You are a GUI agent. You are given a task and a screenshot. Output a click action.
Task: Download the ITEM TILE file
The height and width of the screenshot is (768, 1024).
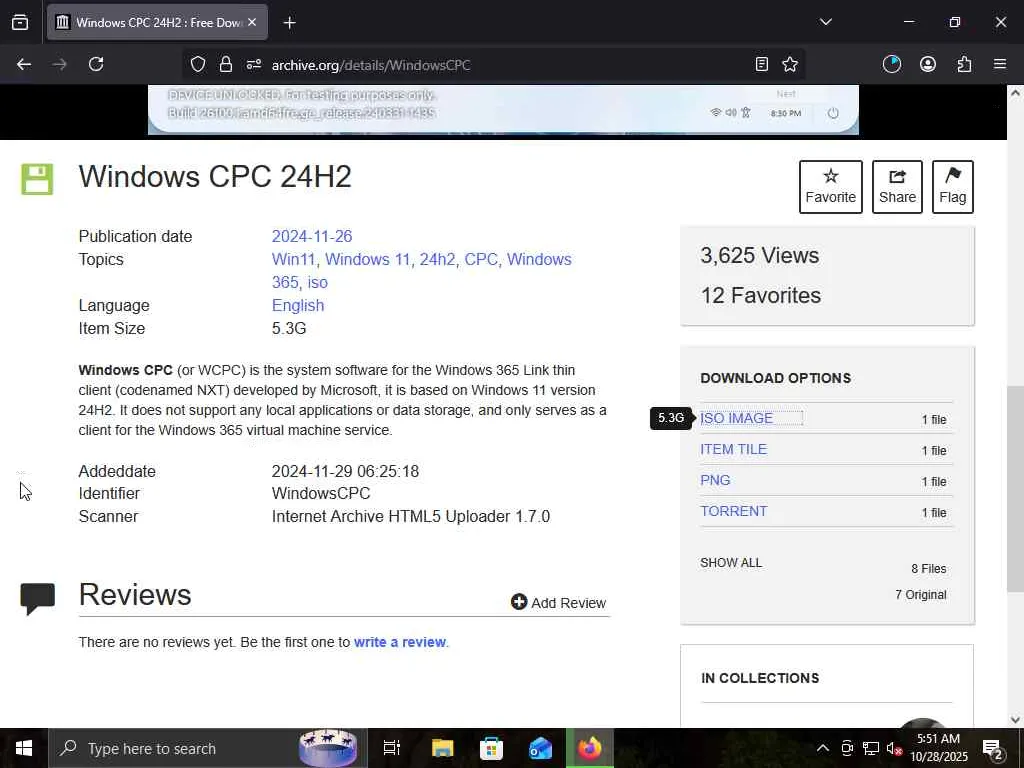click(x=733, y=449)
